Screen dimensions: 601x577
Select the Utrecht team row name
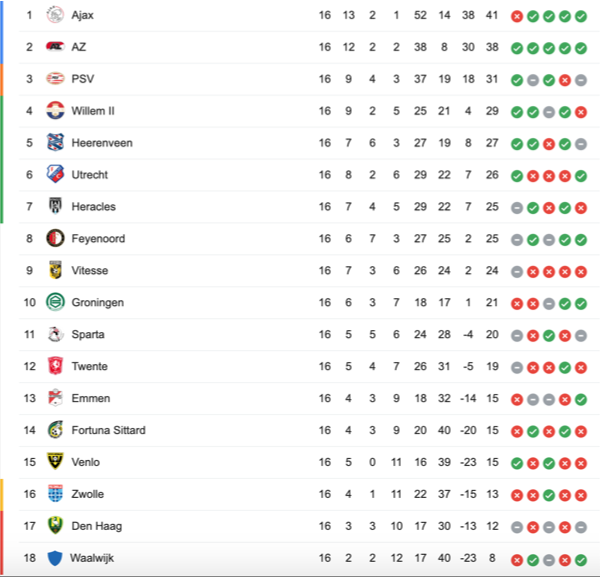click(90, 175)
